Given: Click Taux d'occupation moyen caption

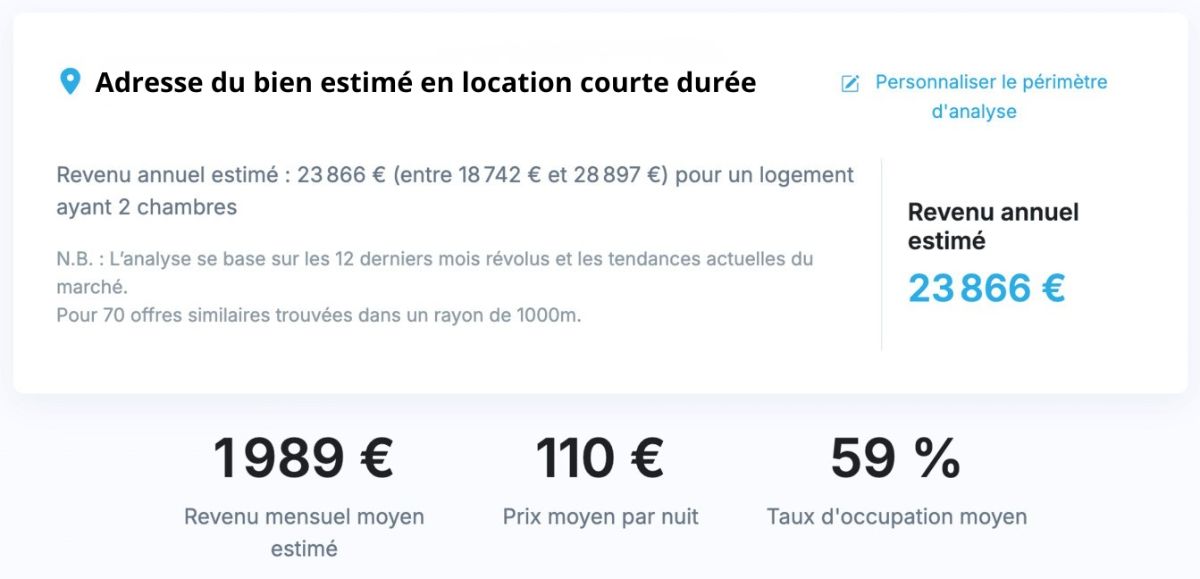Looking at the screenshot, I should [896, 517].
